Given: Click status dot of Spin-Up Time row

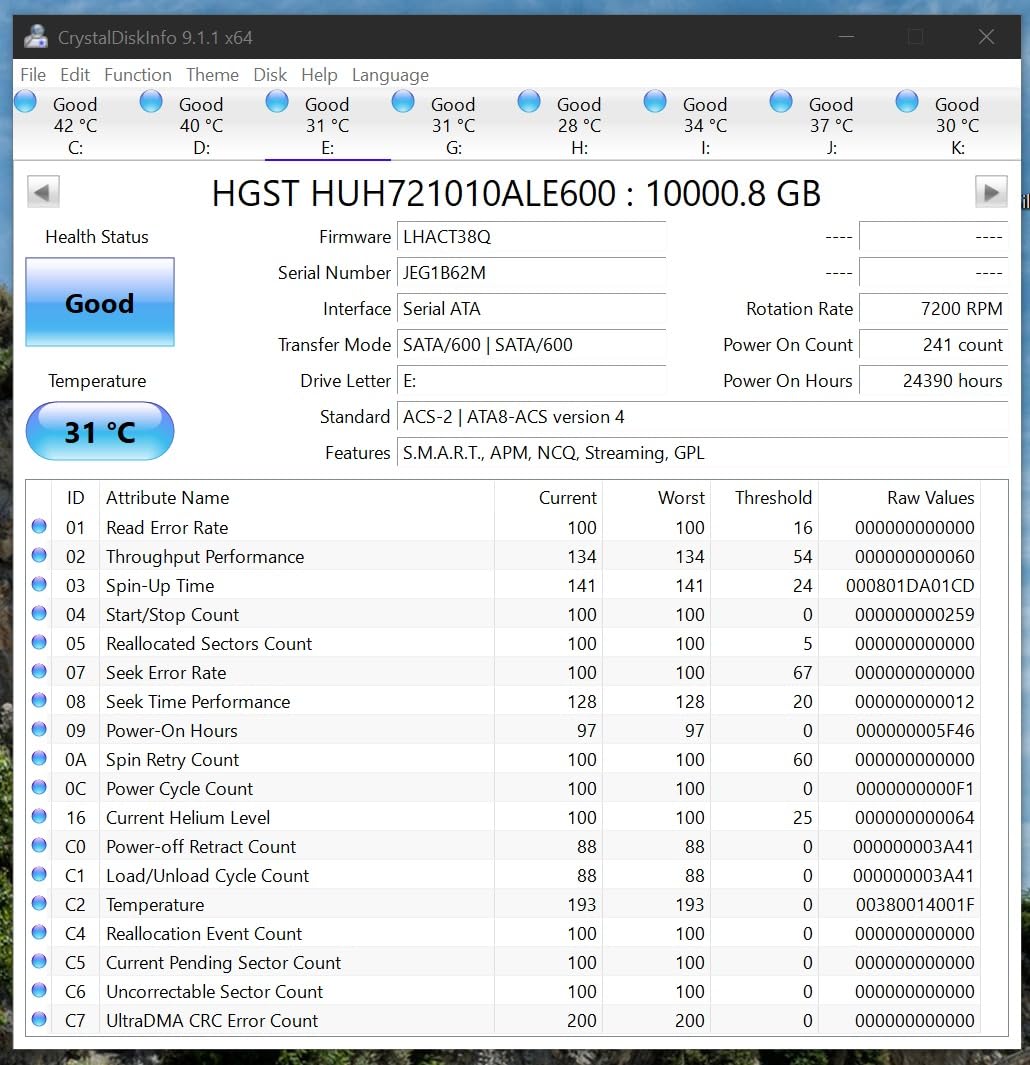Looking at the screenshot, I should [x=39, y=584].
